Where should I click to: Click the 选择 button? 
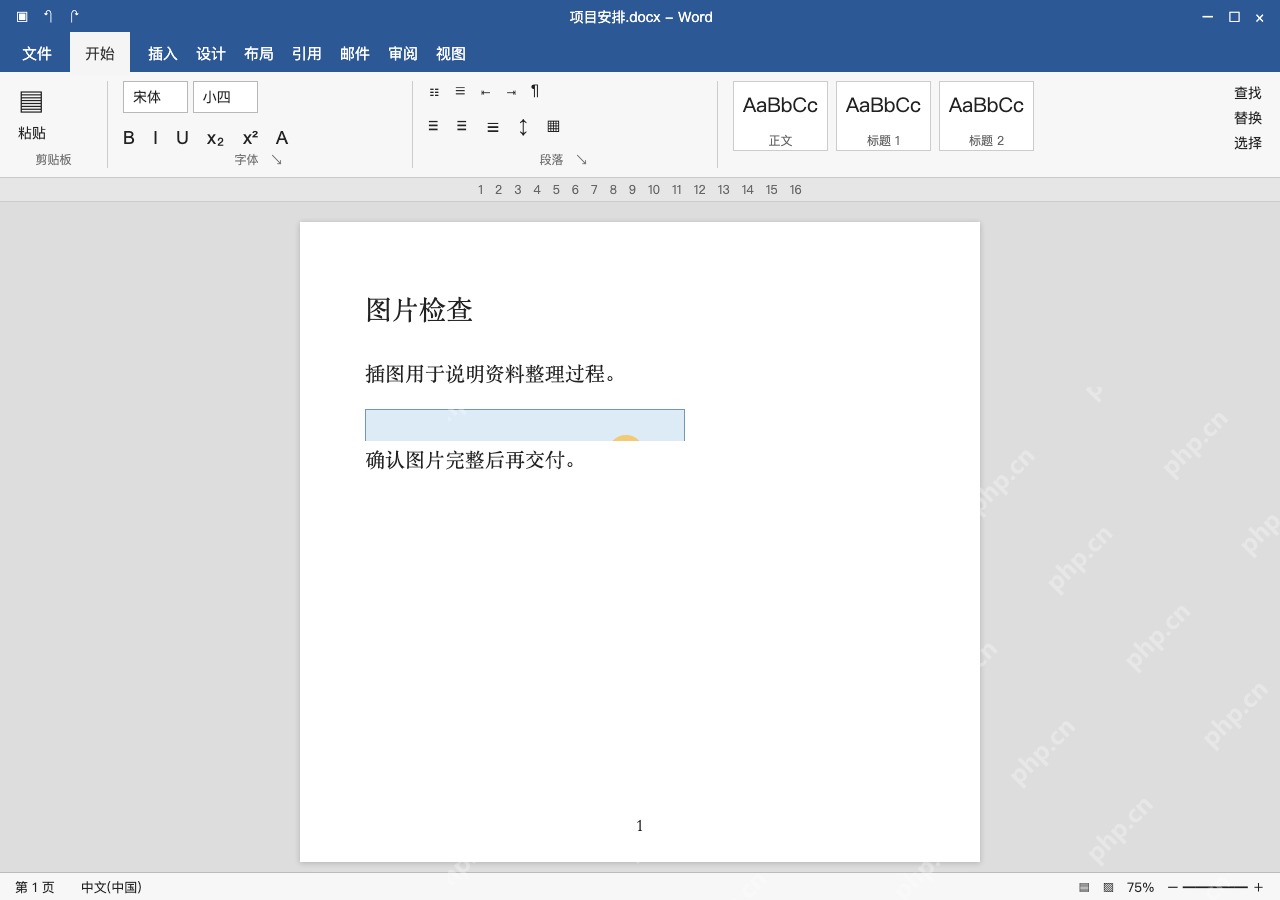1248,143
